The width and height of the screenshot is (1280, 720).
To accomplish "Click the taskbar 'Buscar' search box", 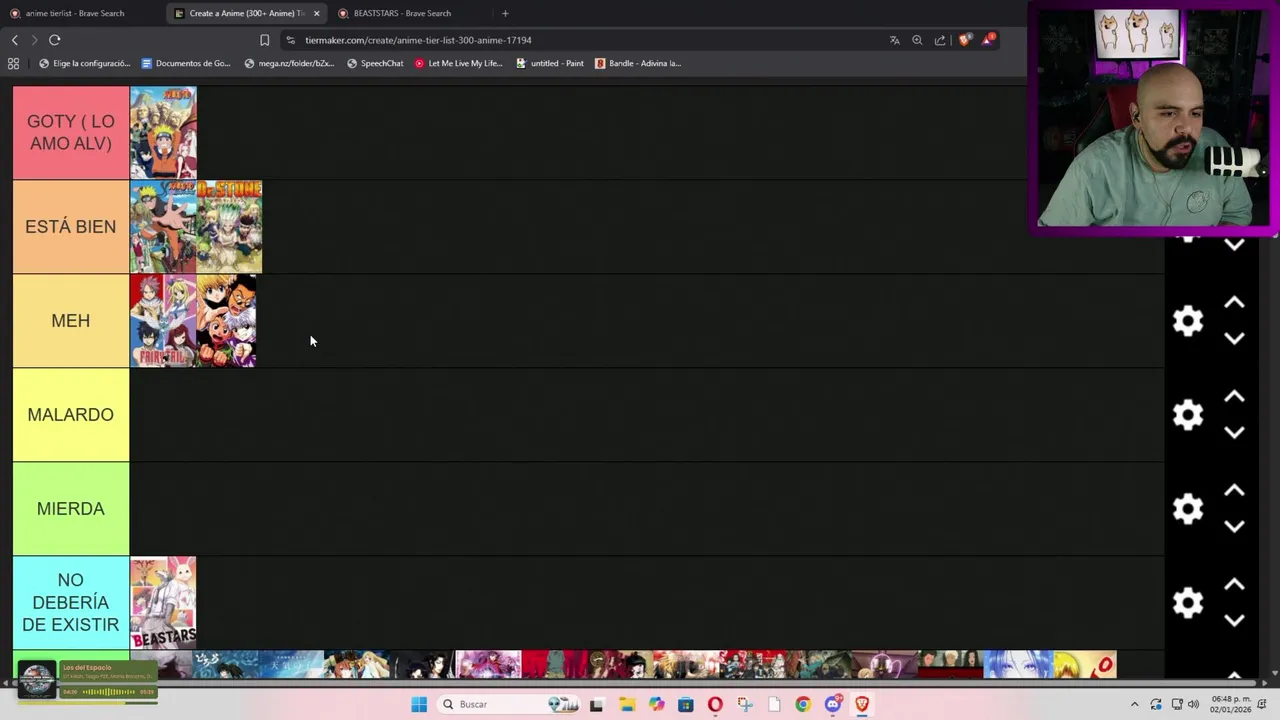I will point(510,704).
